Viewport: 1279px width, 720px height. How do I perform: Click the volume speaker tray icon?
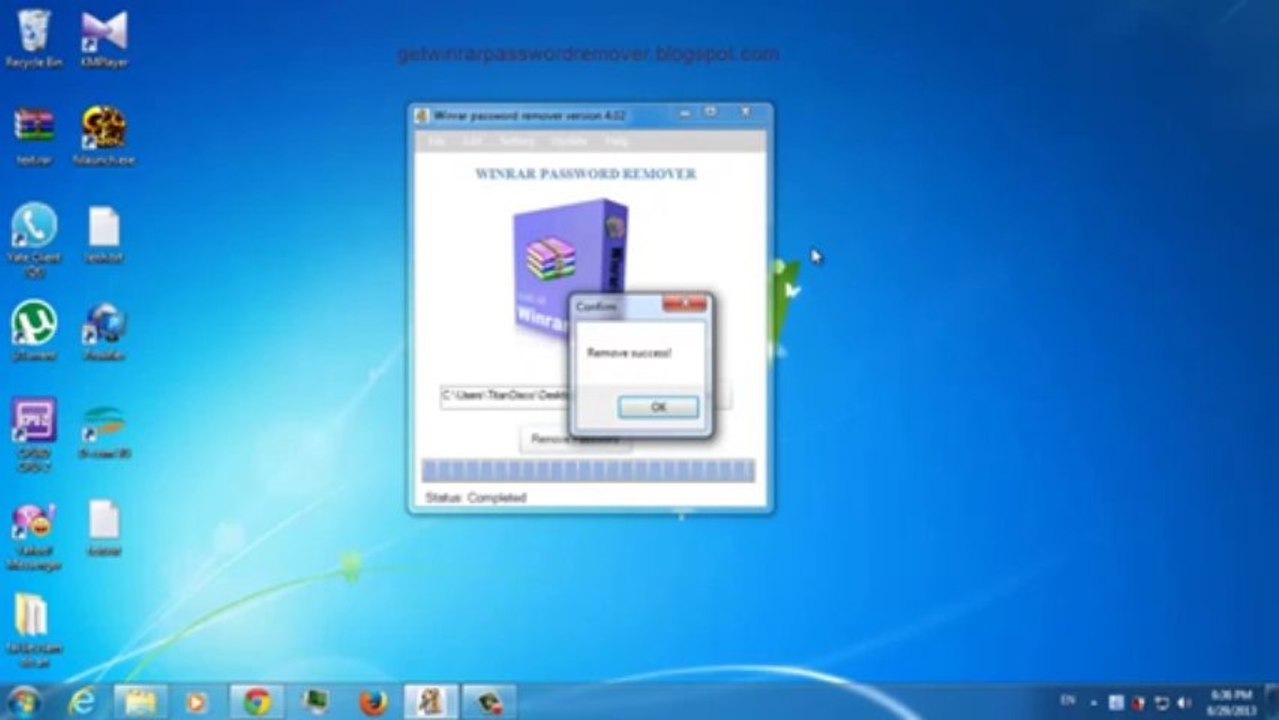1185,702
